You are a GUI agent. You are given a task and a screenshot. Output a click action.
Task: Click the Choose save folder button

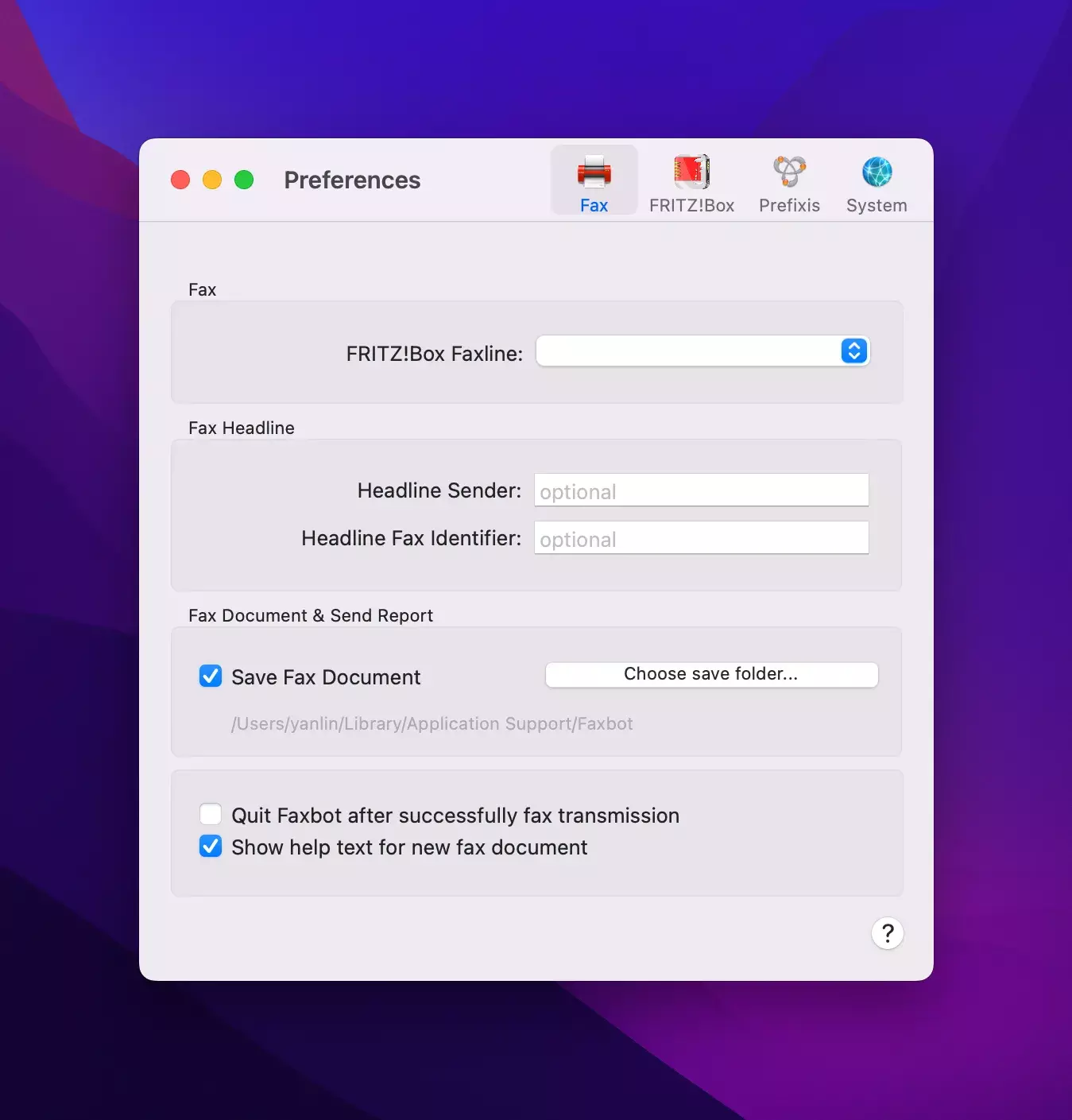pos(712,674)
